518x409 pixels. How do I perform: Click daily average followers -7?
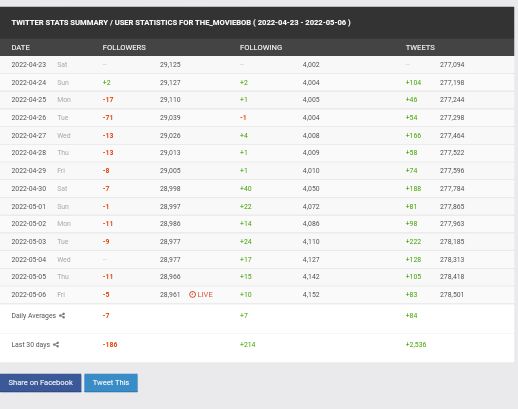tap(106, 316)
